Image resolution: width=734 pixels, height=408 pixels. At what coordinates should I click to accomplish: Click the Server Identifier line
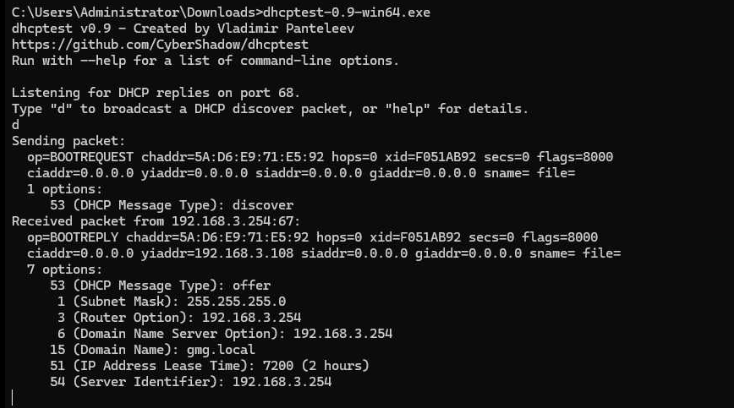[190, 381]
